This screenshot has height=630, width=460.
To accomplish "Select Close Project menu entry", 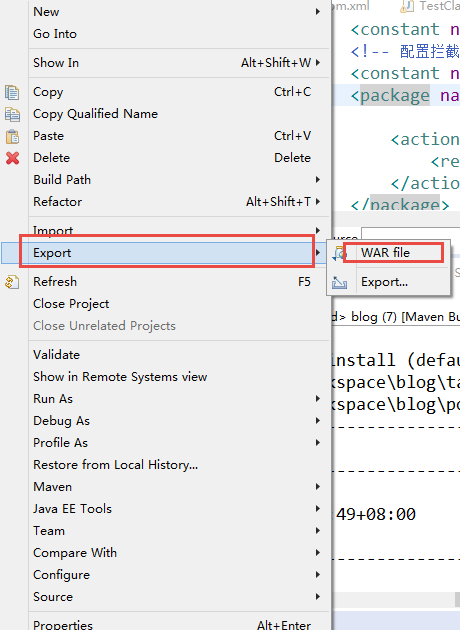I will (x=71, y=304).
